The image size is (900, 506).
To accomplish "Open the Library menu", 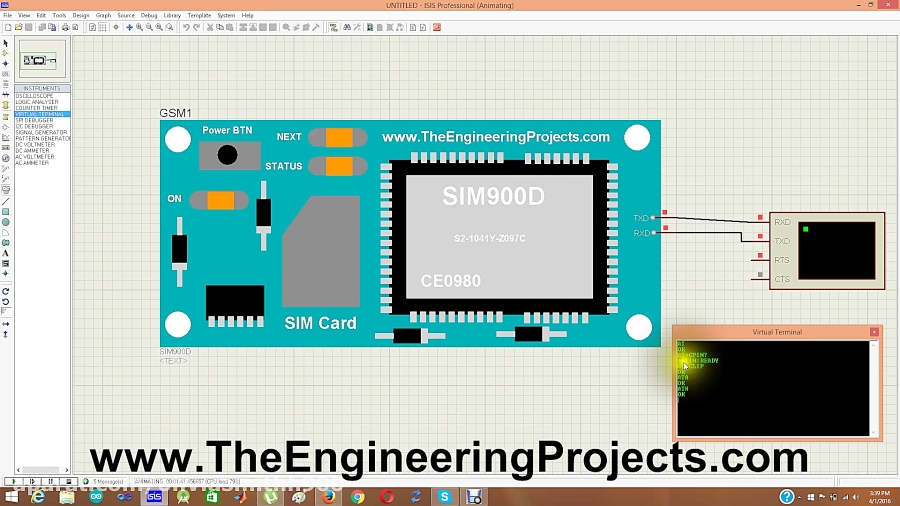I will [172, 16].
